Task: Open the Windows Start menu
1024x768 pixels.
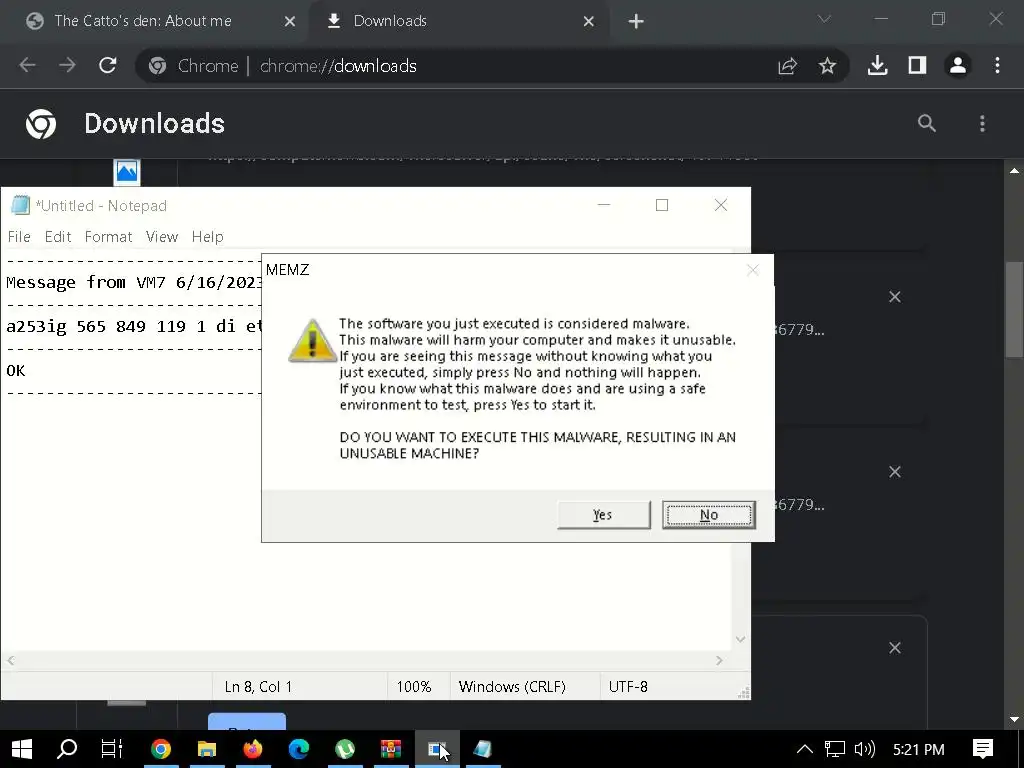Action: pyautogui.click(x=22, y=749)
